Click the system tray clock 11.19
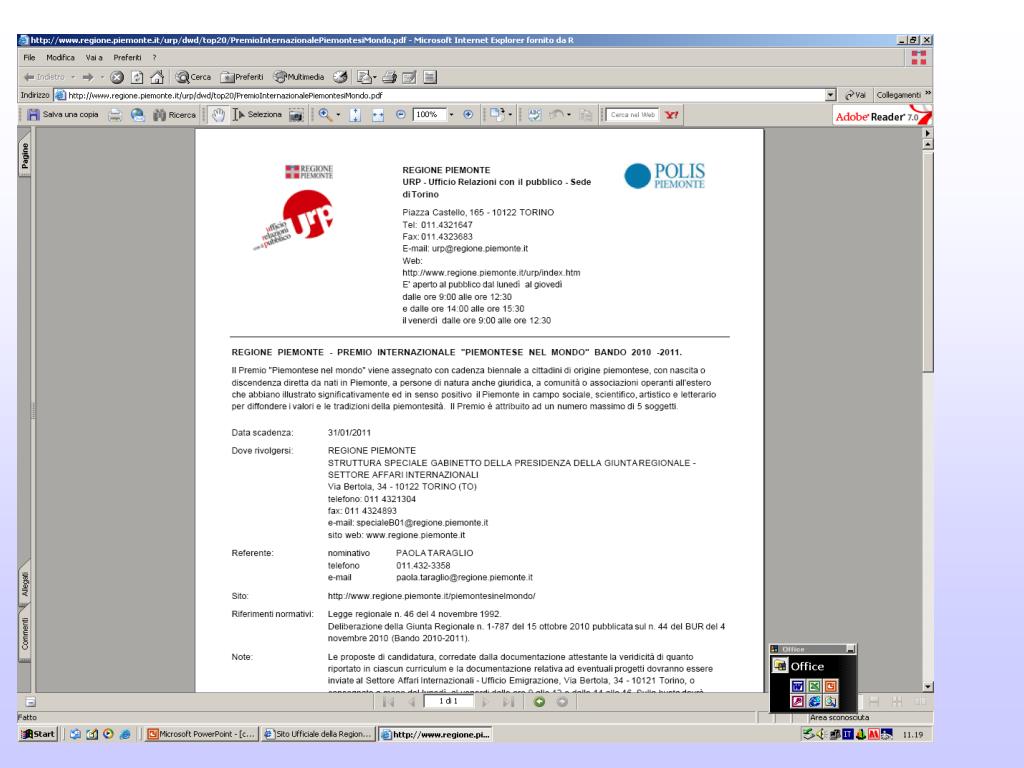This screenshot has width=1024, height=768. [x=912, y=735]
